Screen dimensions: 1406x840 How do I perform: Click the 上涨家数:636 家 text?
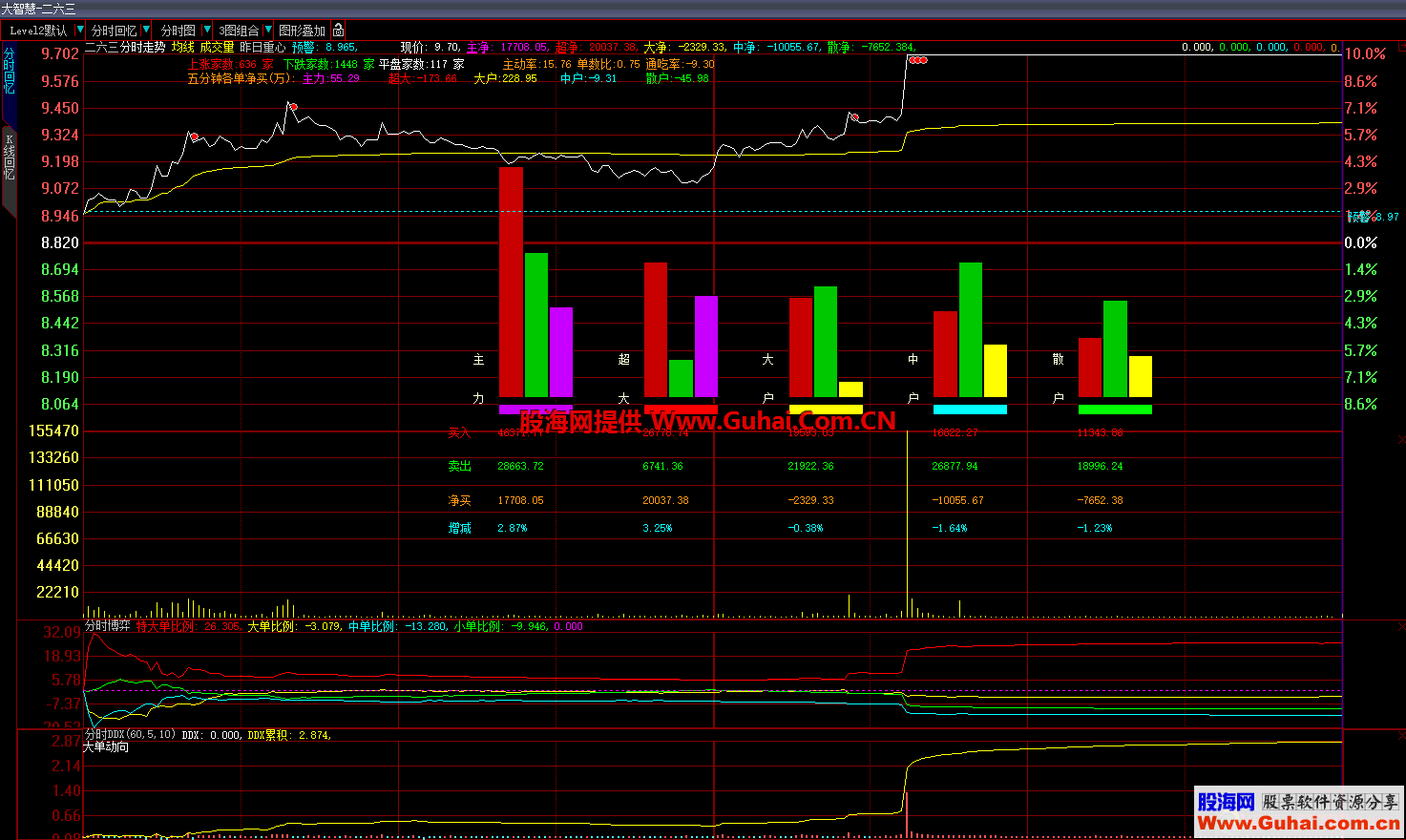pyautogui.click(x=231, y=65)
